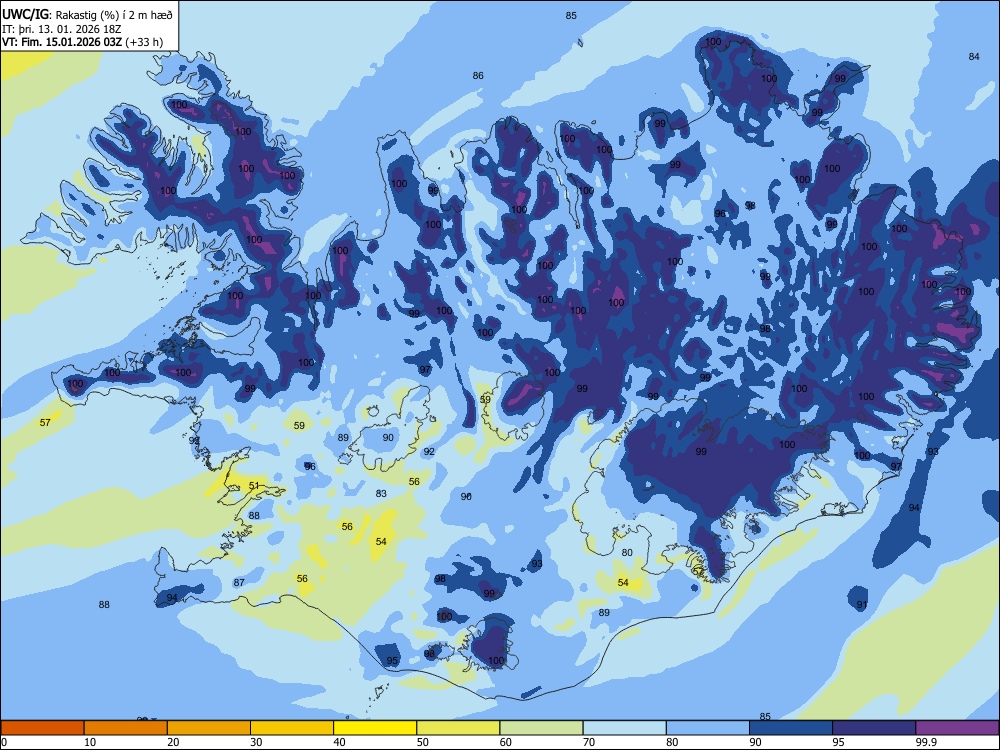The height and width of the screenshot is (750, 1000).
Task: Click the indigo 95–99.9 legend swatch
Action: (874, 728)
